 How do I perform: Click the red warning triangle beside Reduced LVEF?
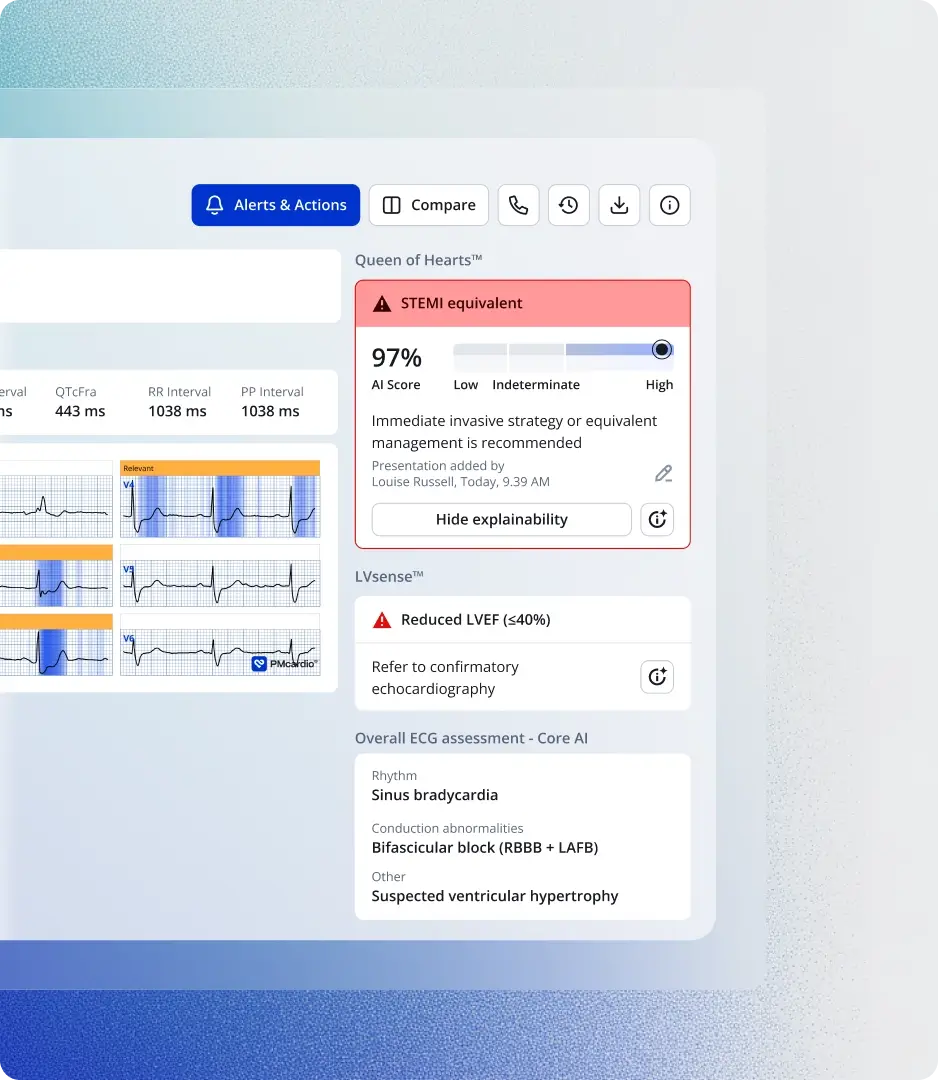(x=382, y=620)
